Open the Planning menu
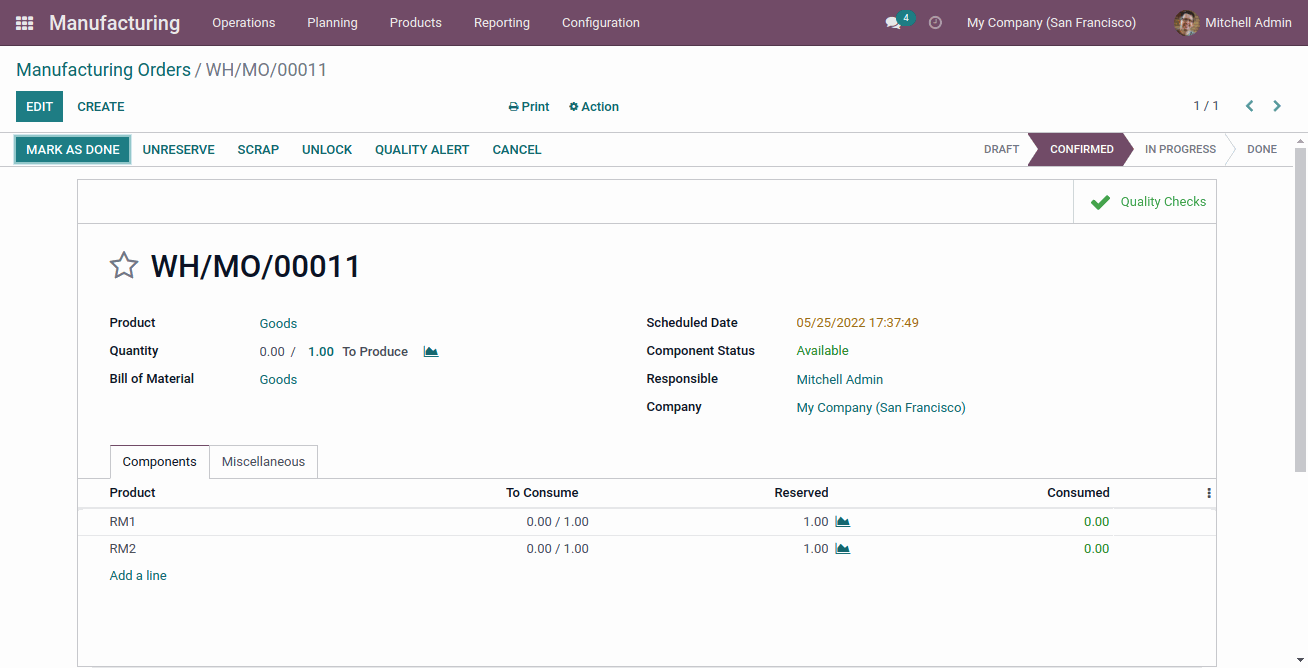Image resolution: width=1308 pixels, height=668 pixels. [332, 23]
